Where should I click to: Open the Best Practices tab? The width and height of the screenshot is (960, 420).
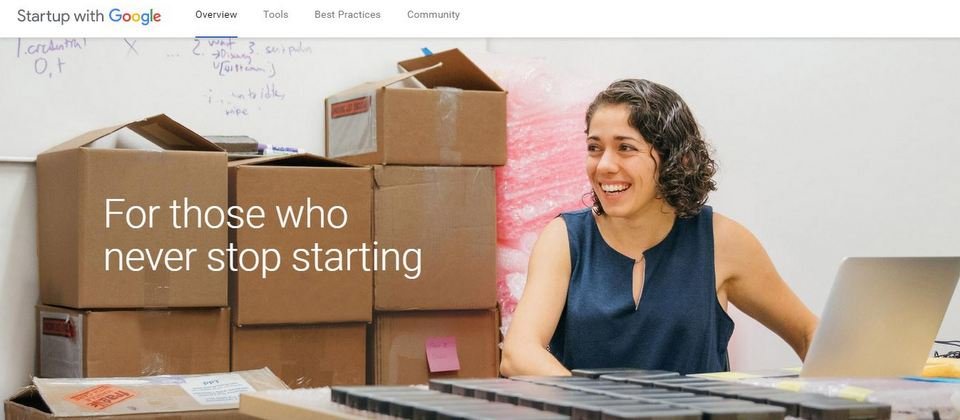pyautogui.click(x=347, y=15)
